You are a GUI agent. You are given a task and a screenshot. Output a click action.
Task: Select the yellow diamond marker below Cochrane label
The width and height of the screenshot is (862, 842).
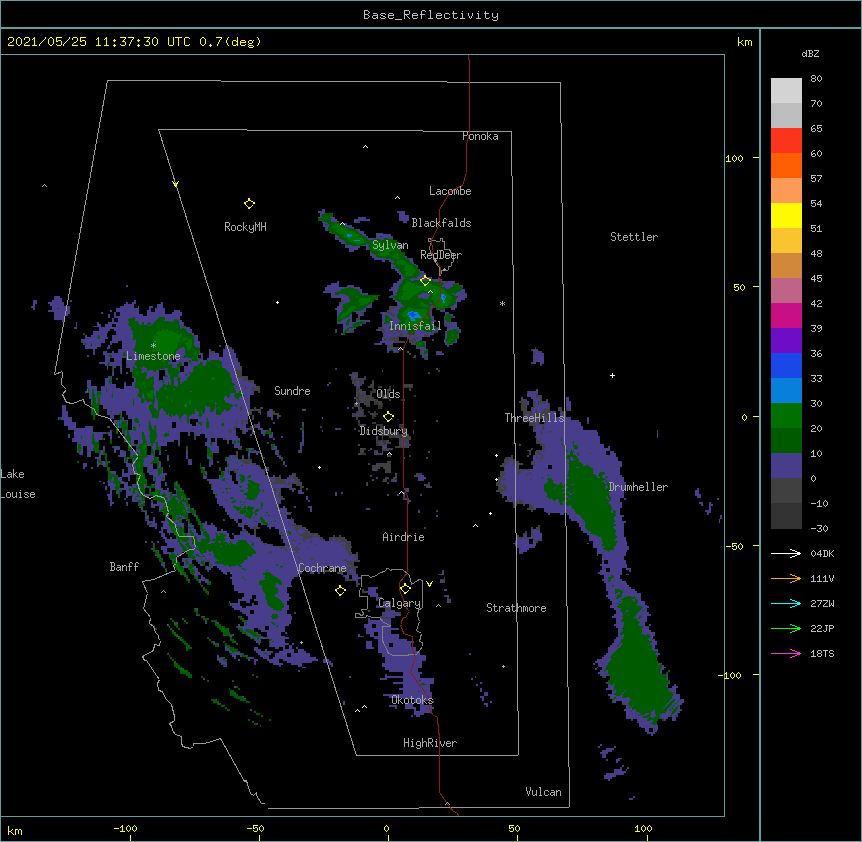point(340,590)
